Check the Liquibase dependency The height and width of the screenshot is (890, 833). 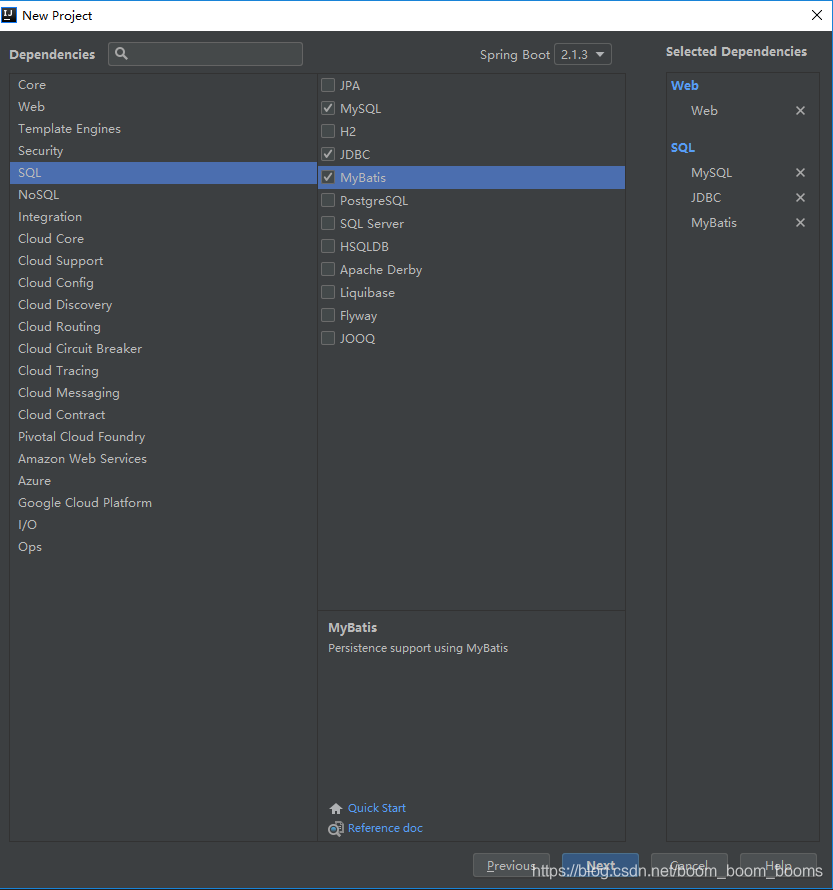point(328,292)
